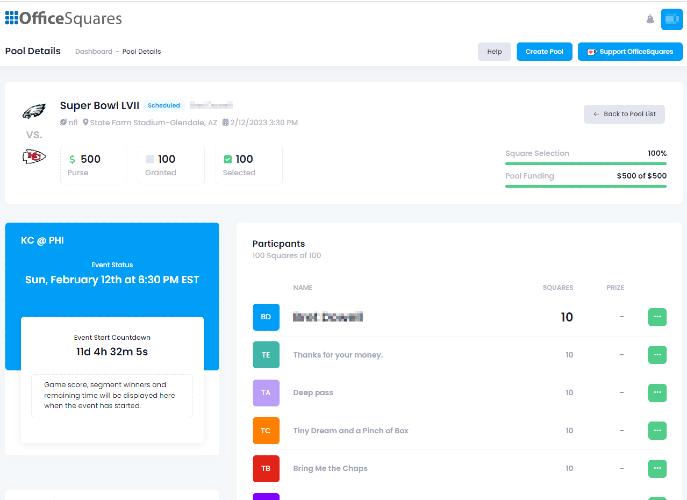The height and width of the screenshot is (500, 687).
Task: Click the Sun, February 12th event status text
Action: [112, 280]
